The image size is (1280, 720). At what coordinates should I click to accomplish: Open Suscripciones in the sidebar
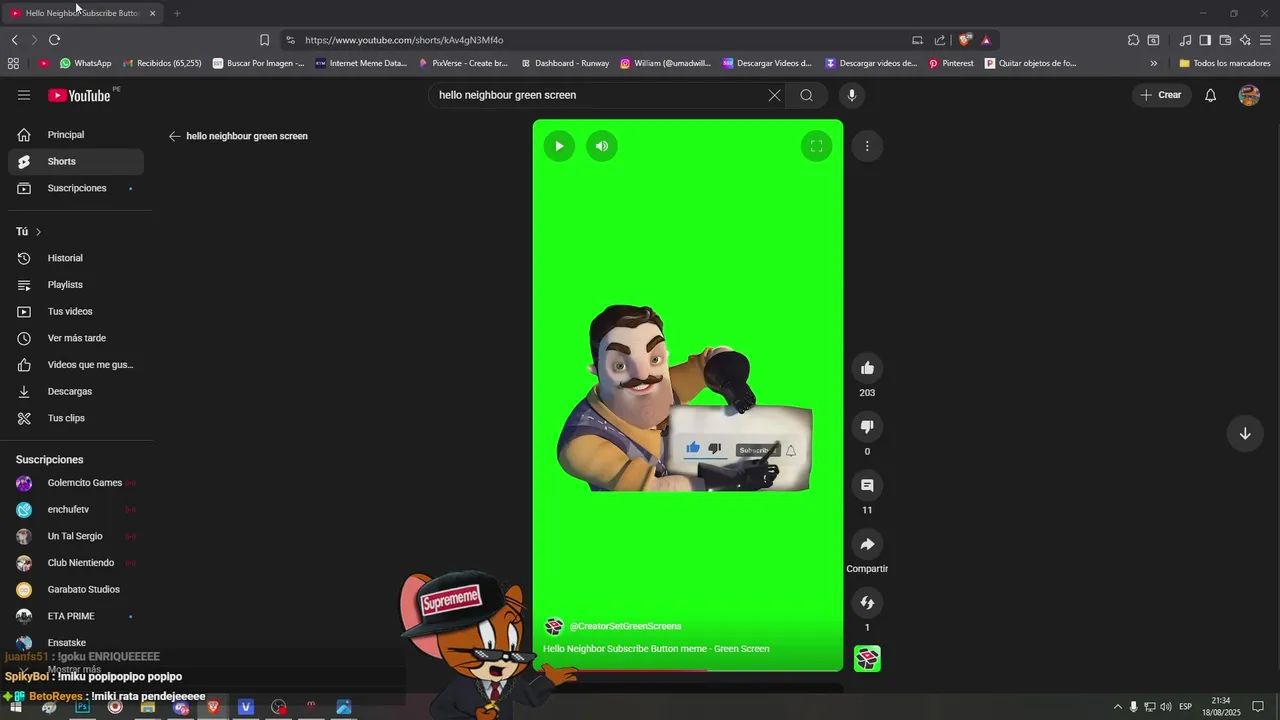pos(76,188)
